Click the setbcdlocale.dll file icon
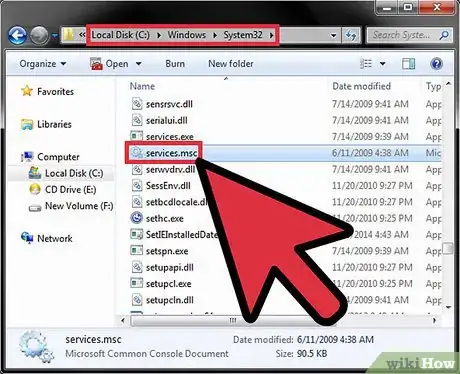Viewport: 460px width, 374px height. (137, 202)
